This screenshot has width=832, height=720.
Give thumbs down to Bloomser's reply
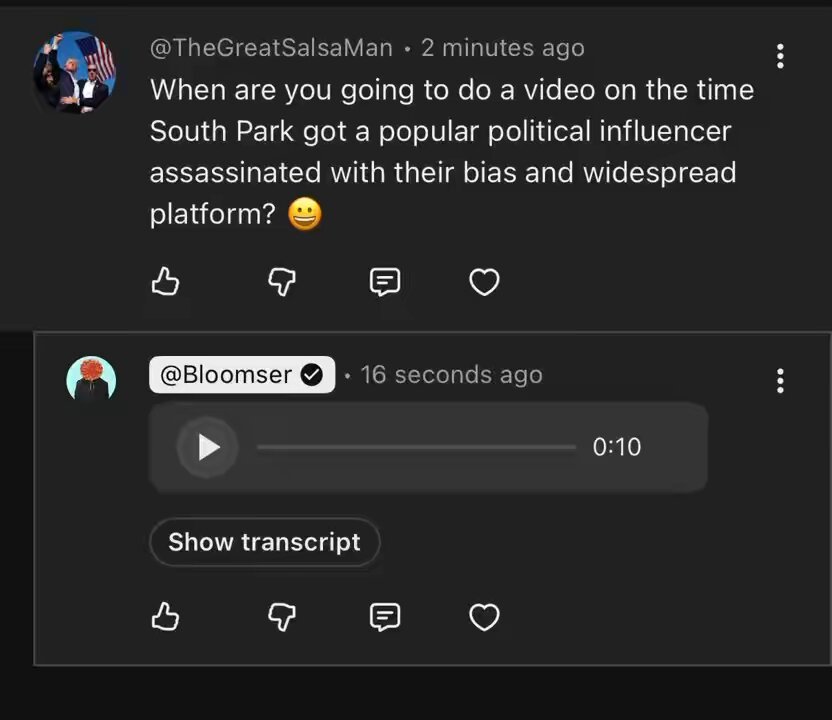click(282, 617)
